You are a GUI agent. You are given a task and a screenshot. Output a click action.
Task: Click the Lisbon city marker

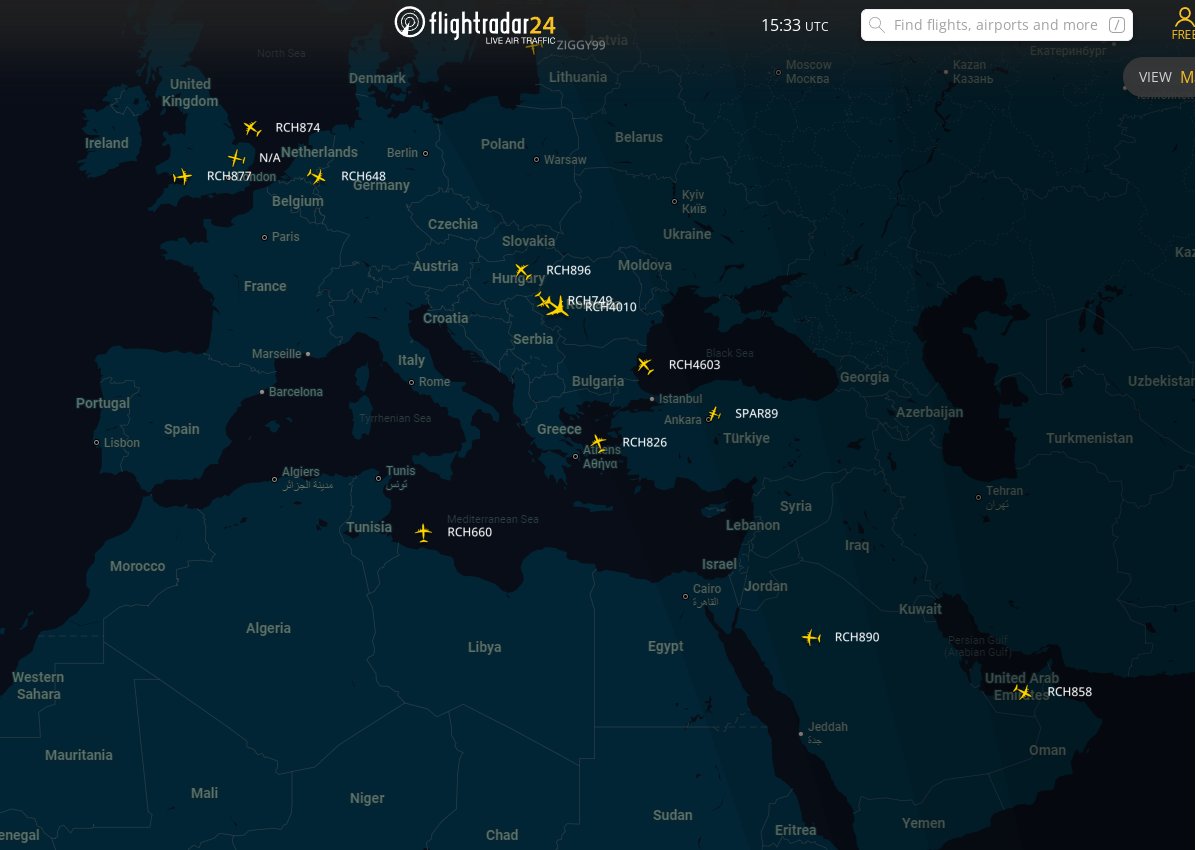[97, 443]
